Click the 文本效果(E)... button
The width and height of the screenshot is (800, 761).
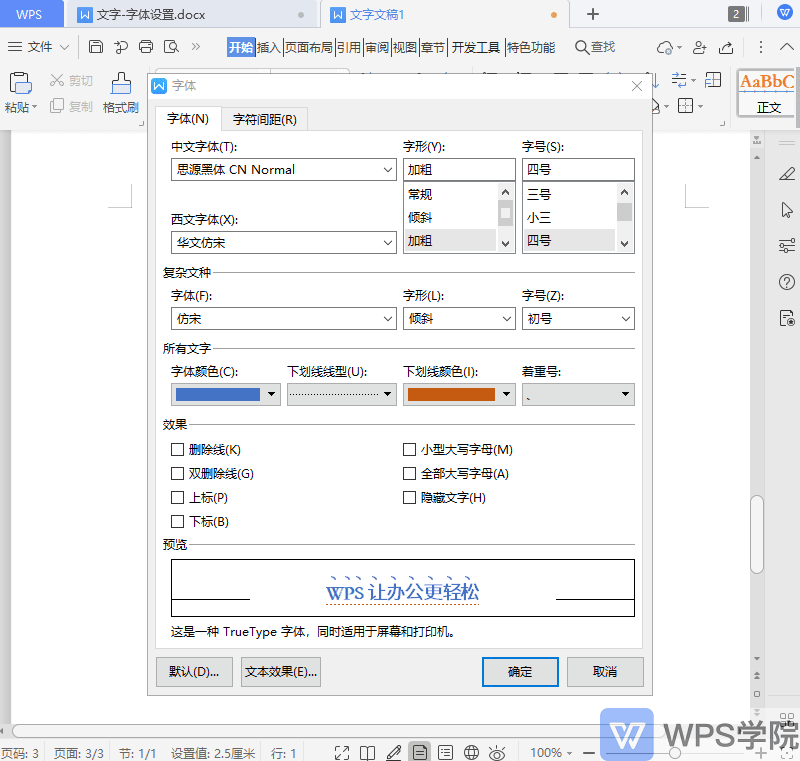point(281,672)
